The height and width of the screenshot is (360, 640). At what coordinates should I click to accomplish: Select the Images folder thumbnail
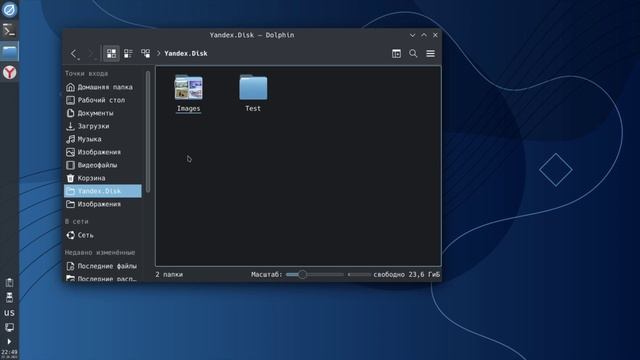[x=189, y=87]
